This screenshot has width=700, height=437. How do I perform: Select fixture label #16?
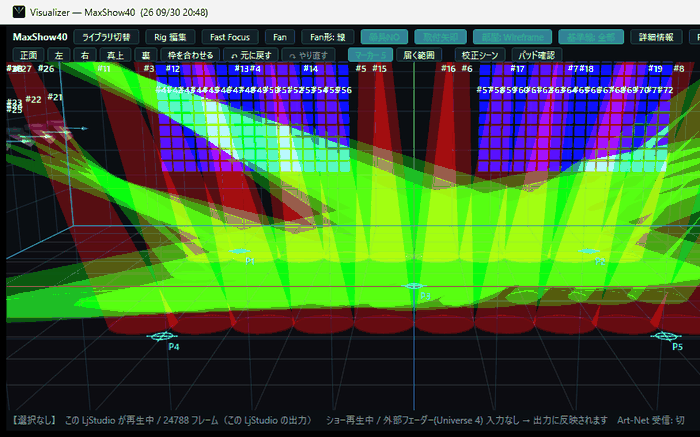tap(448, 69)
